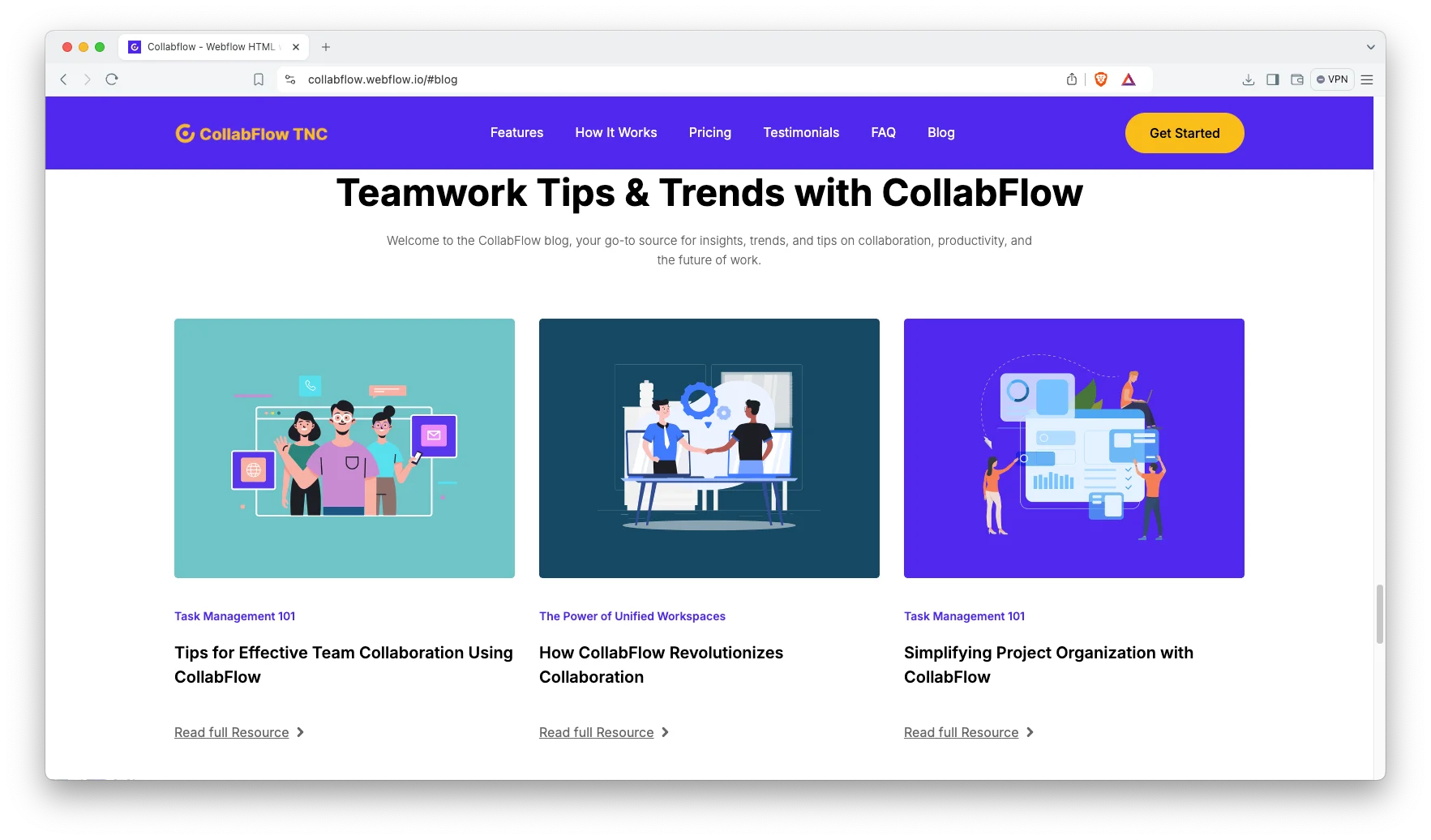The height and width of the screenshot is (840, 1431).
Task: Expand the tab list chevron
Action: coord(1370,47)
